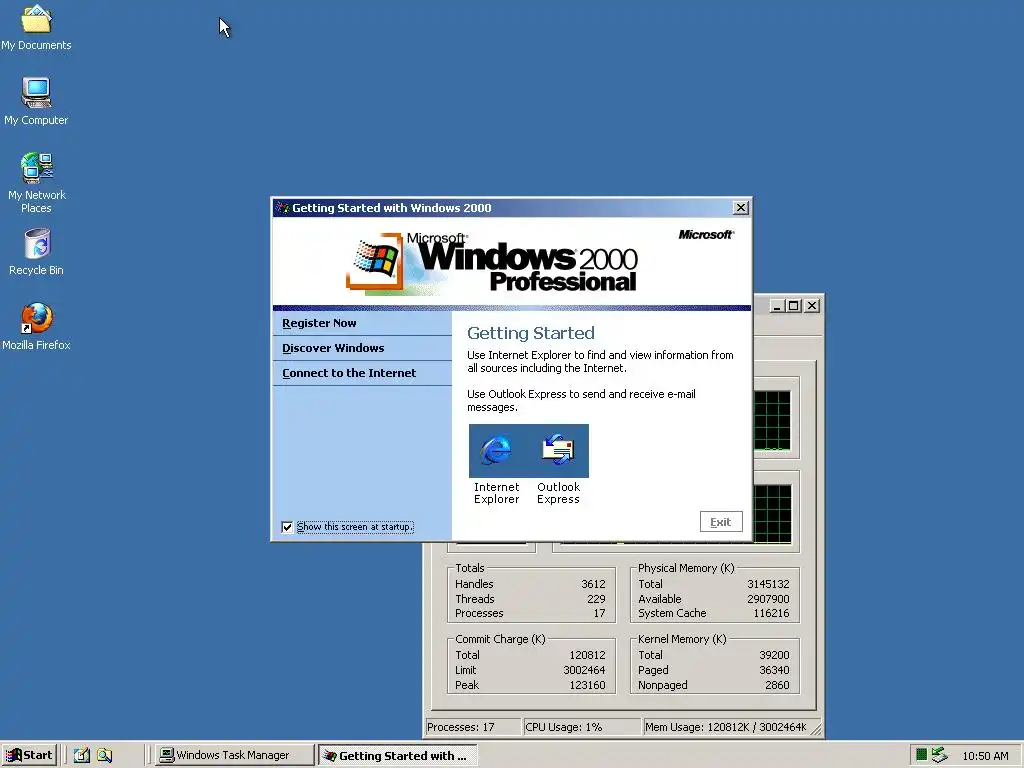Click CPU usage history graph in Task Manager
The height and width of the screenshot is (768, 1024).
pos(773,421)
